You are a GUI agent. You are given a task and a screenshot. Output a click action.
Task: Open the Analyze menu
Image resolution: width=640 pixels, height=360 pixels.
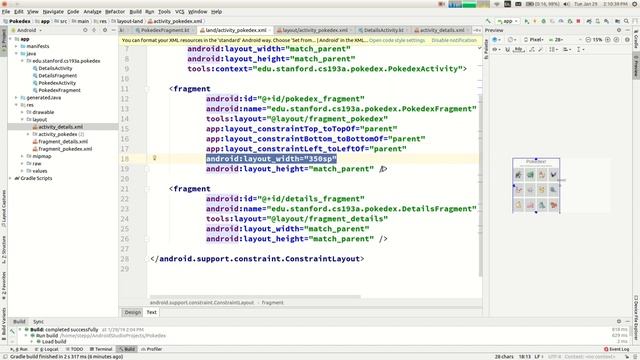tap(92, 12)
